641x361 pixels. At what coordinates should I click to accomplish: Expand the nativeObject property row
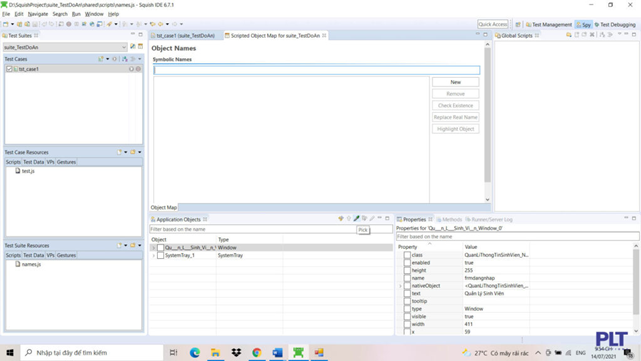(401, 286)
